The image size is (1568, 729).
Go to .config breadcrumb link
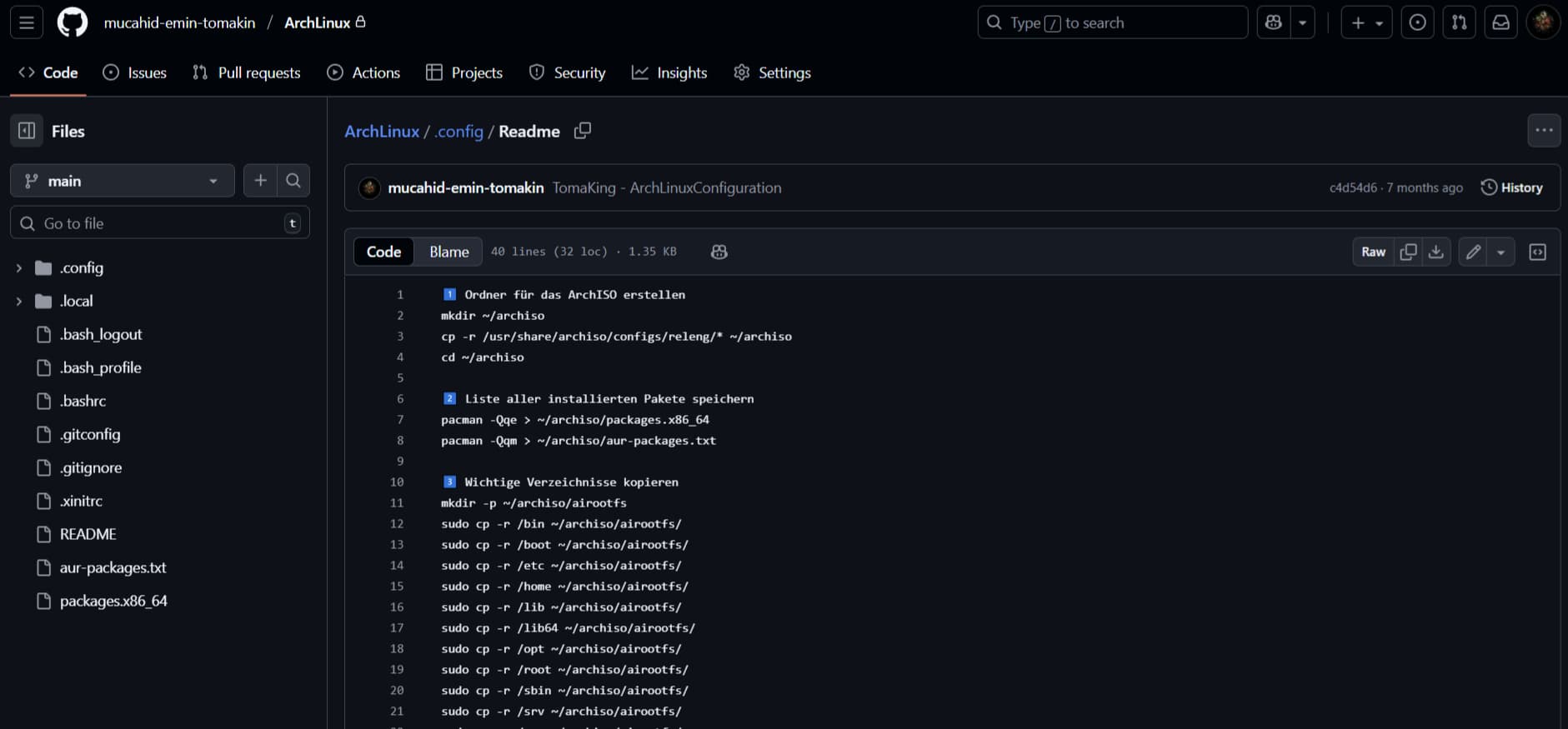tap(459, 131)
